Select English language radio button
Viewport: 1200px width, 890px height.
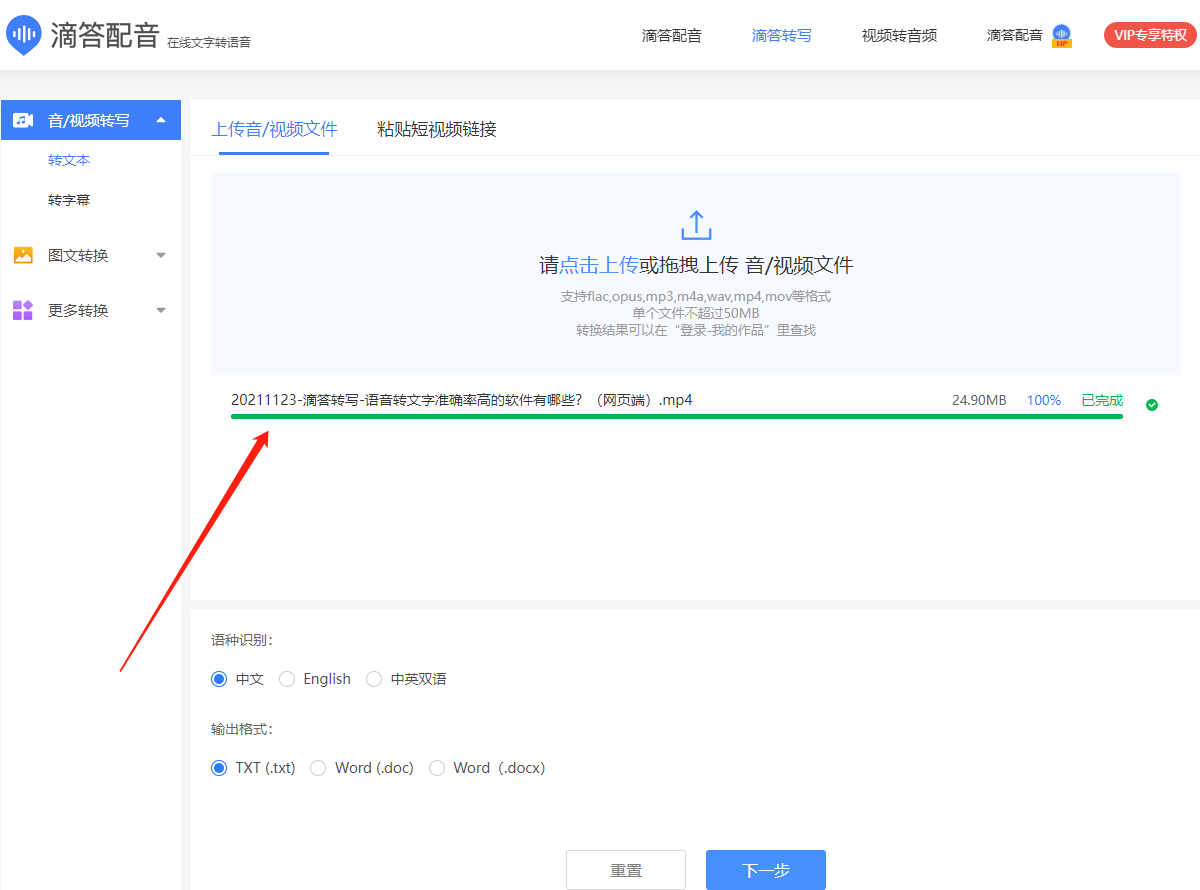(x=287, y=679)
